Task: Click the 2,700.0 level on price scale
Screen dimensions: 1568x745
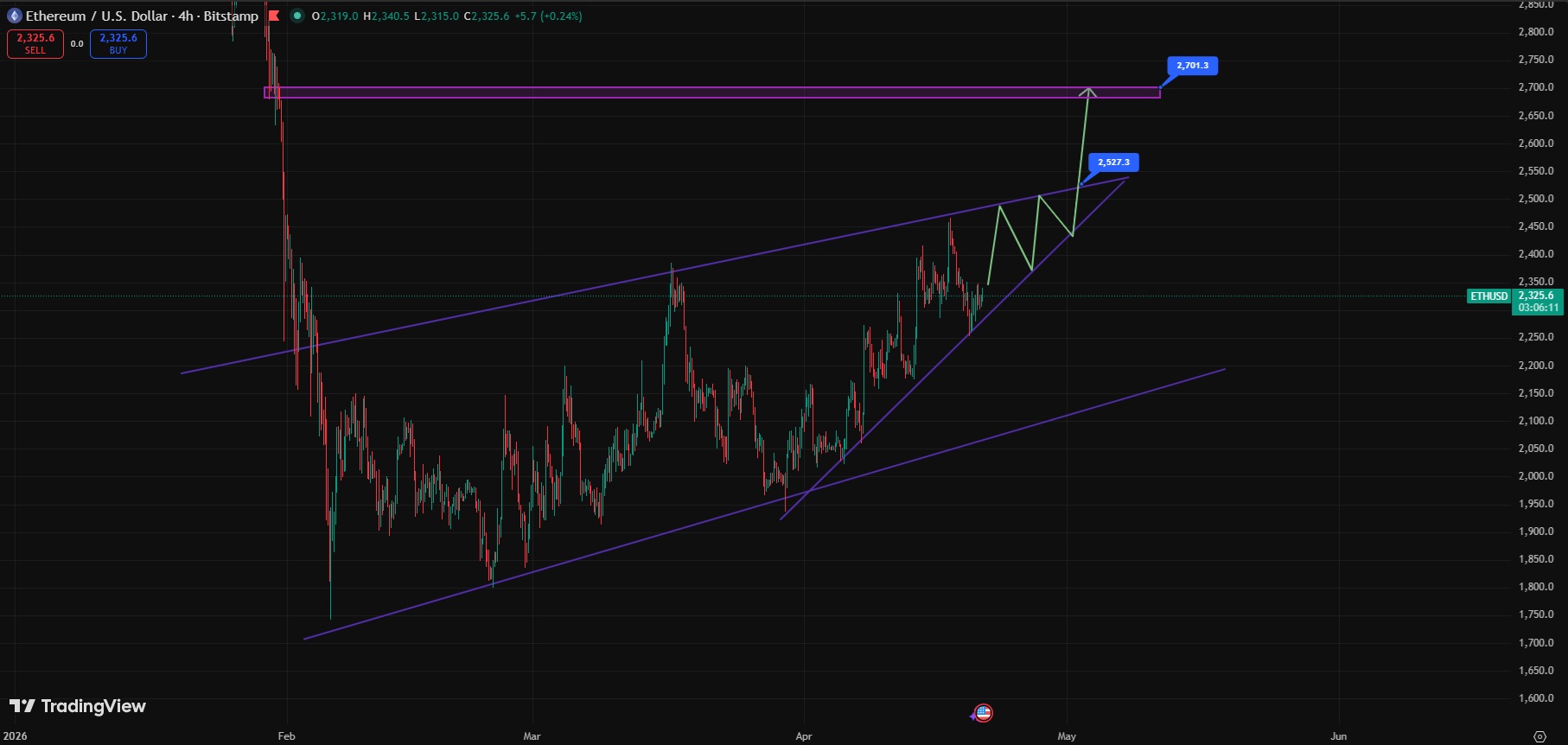Action: point(1536,87)
